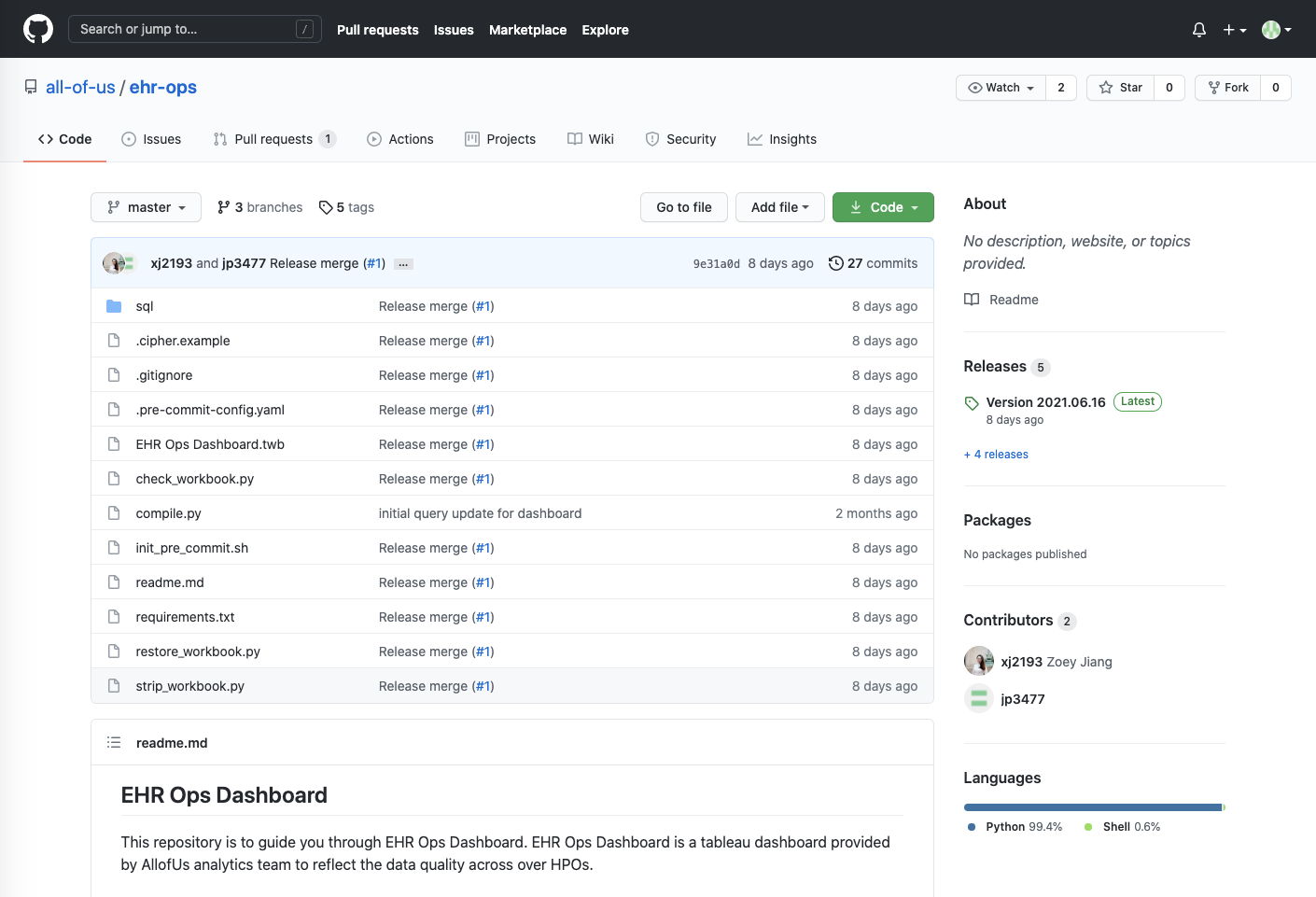Click the jp3477 contributor avatar

(x=979, y=698)
